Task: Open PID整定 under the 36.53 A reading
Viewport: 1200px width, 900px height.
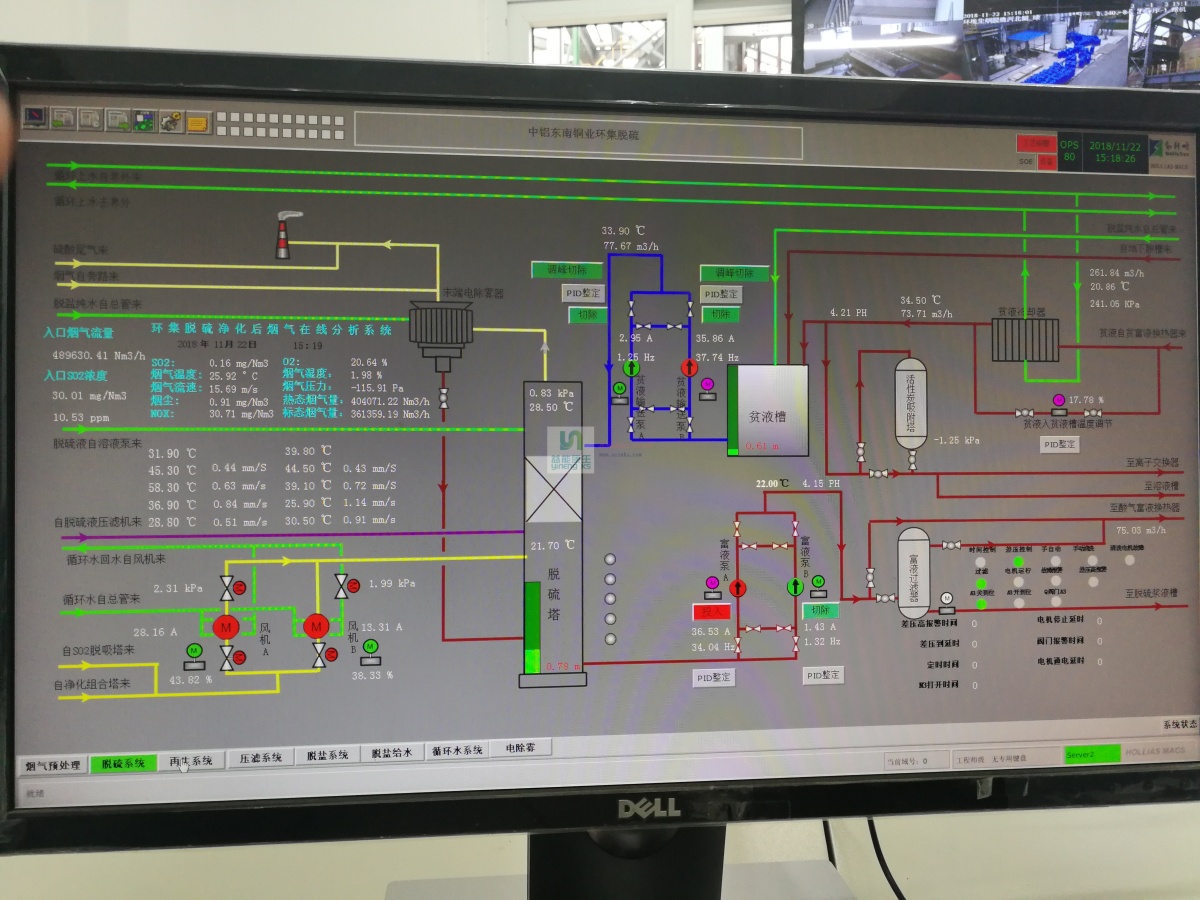Action: [714, 677]
